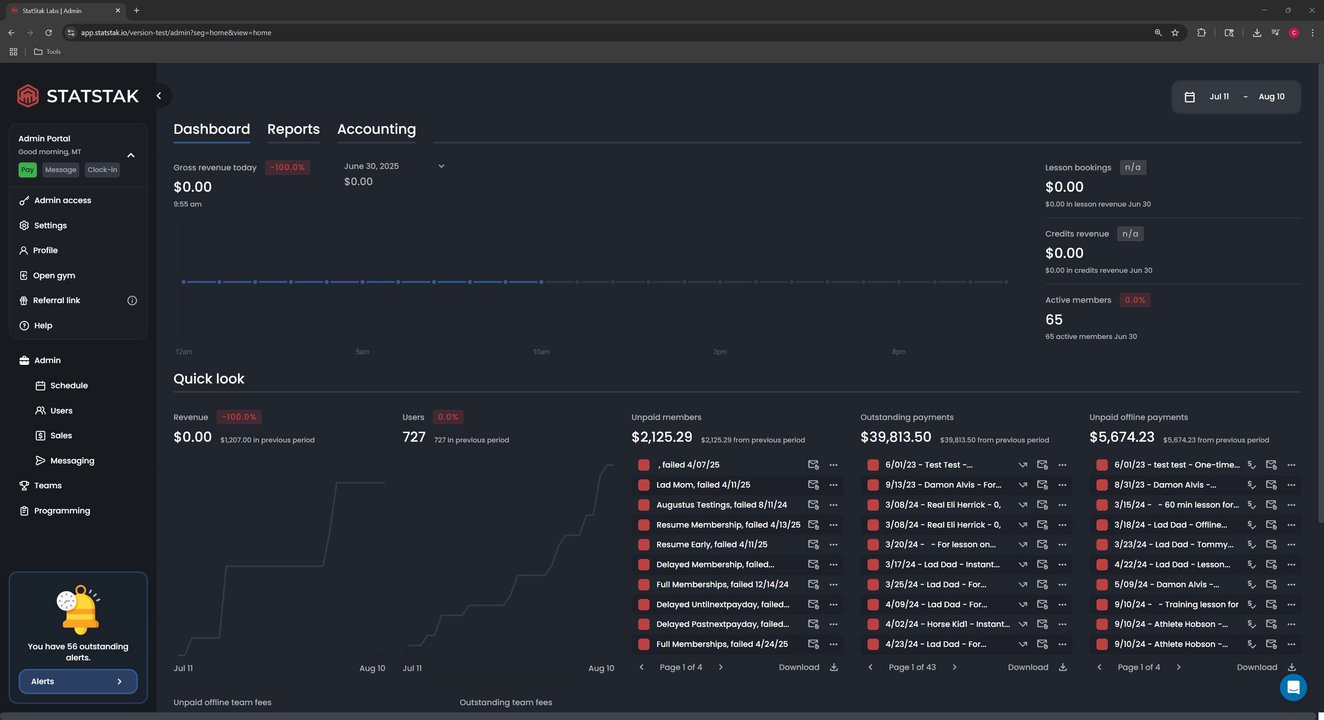Select the Dashboard tab
1324x720 pixels.
click(211, 129)
